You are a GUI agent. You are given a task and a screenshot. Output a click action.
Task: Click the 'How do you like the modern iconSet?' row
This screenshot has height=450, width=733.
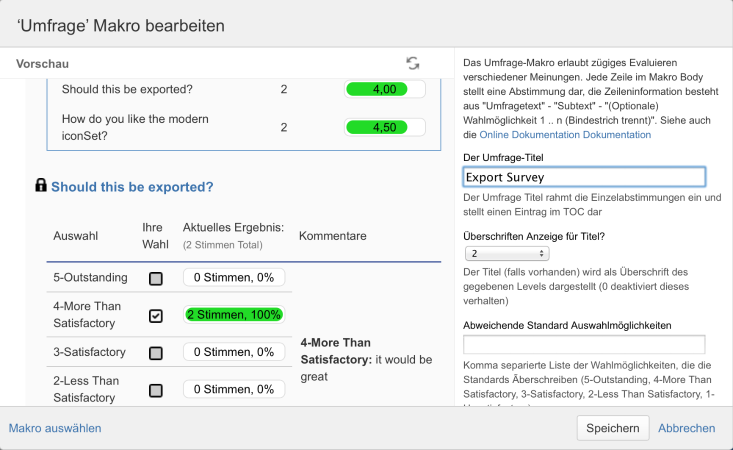(x=135, y=127)
